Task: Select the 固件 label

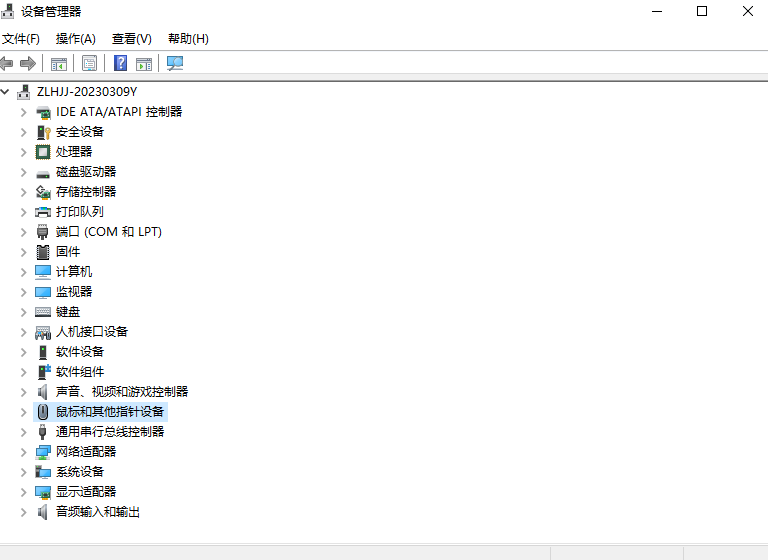Action: point(68,252)
